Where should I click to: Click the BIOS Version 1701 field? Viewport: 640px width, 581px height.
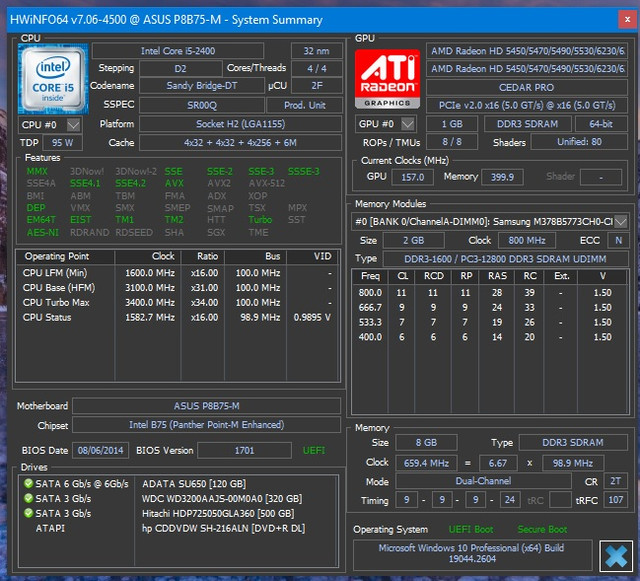[x=244, y=450]
